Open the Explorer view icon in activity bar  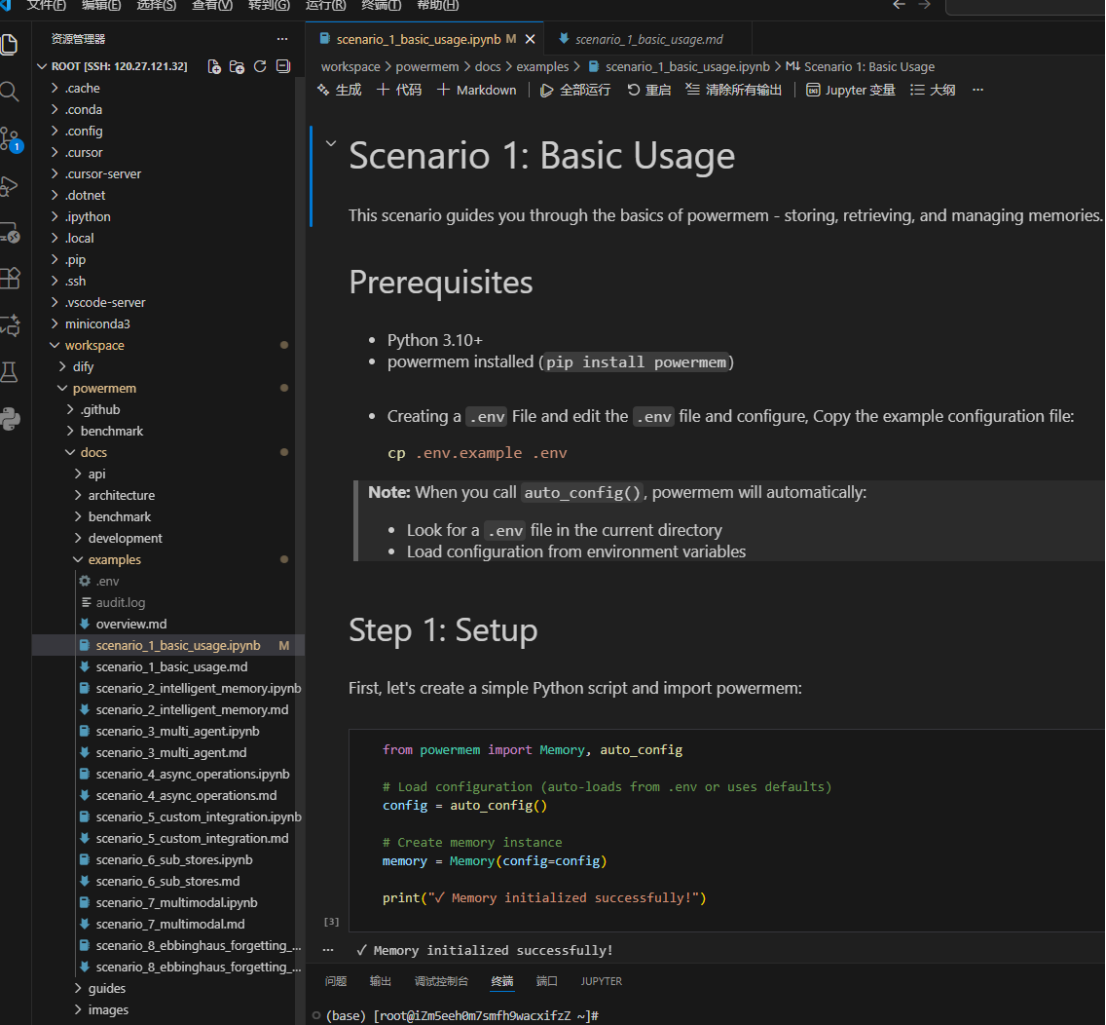pyautogui.click(x=9, y=44)
